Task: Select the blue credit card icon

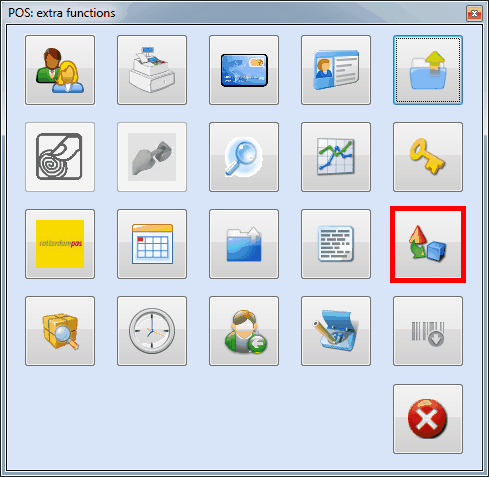Action: coord(244,70)
